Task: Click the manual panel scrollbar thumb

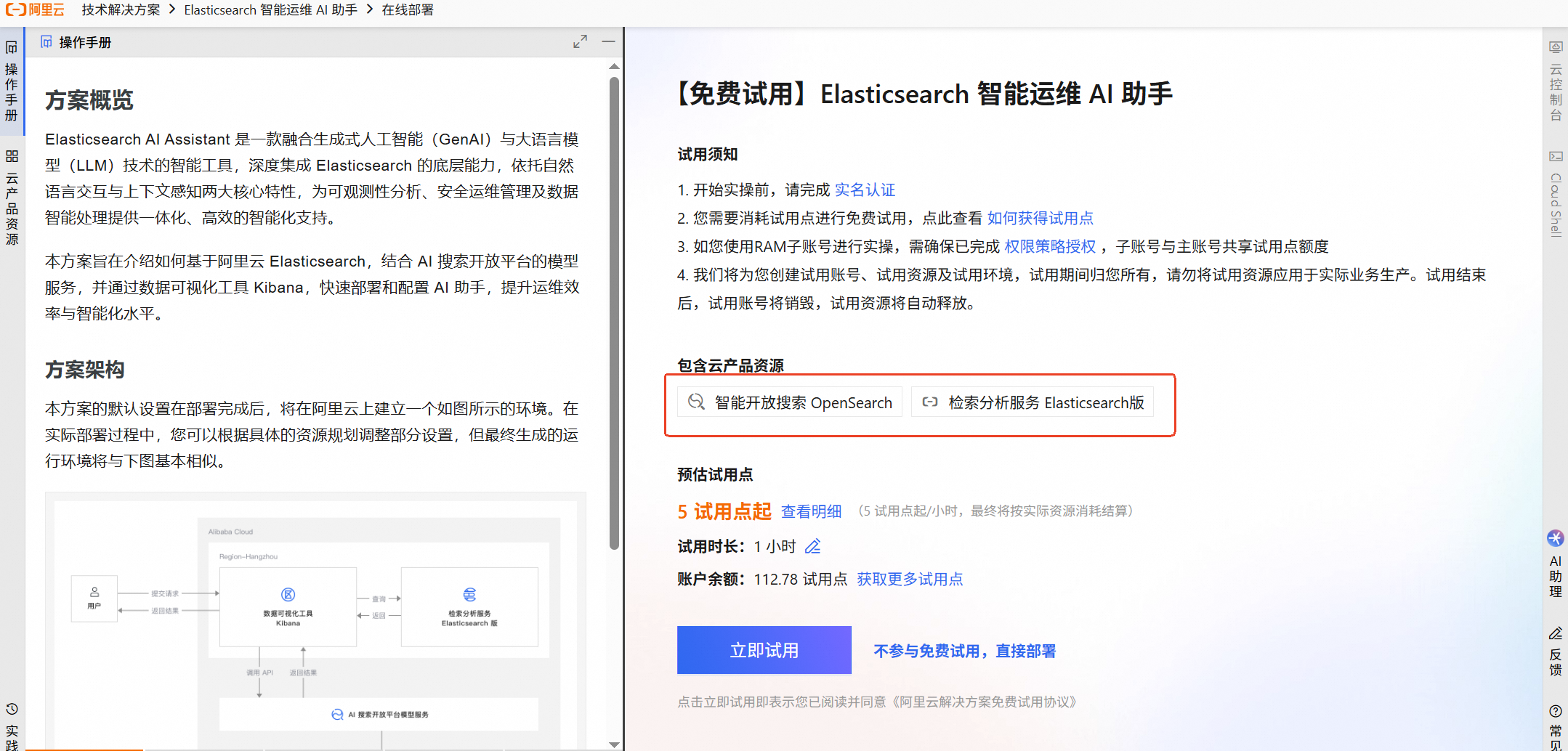Action: coord(614,312)
